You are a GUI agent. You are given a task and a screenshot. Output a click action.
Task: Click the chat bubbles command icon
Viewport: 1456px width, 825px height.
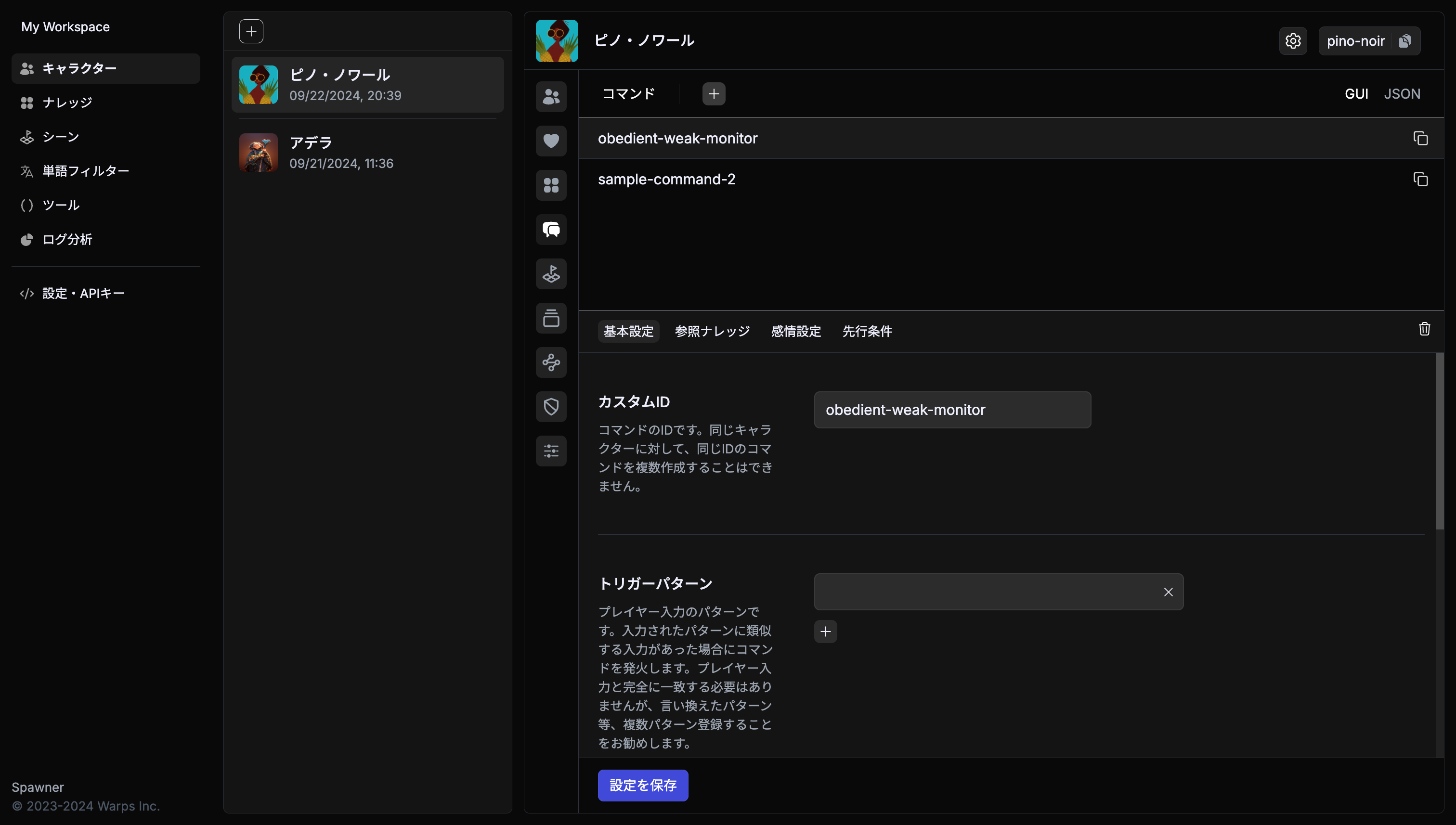pyautogui.click(x=551, y=230)
